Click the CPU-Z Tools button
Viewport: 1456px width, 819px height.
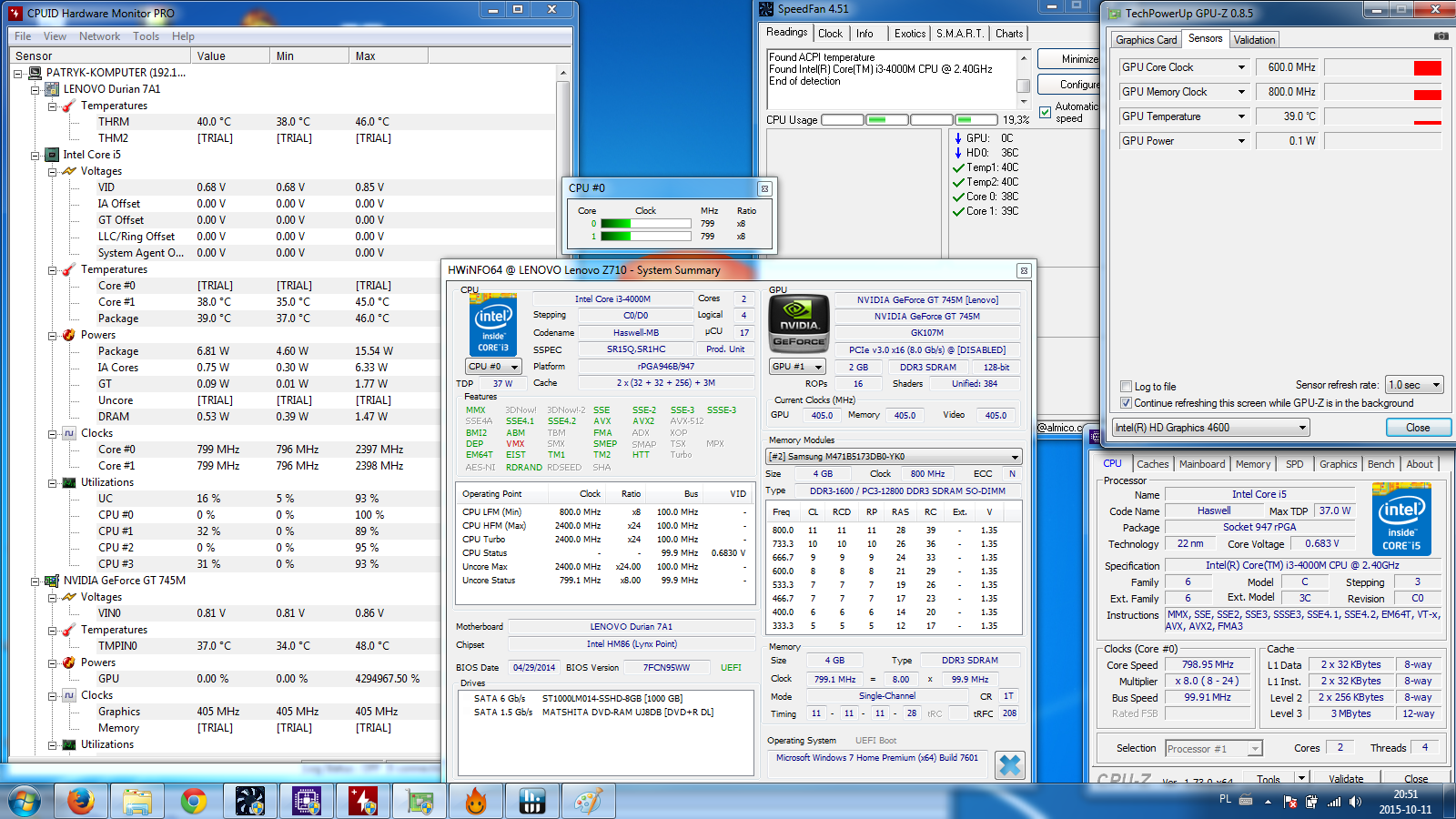(1269, 778)
